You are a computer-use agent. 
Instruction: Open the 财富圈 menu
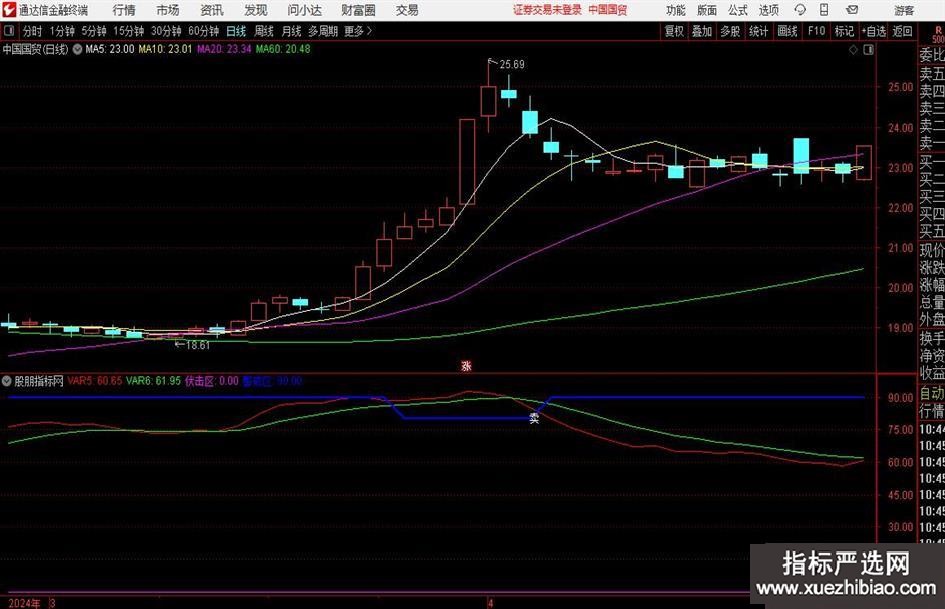358,10
